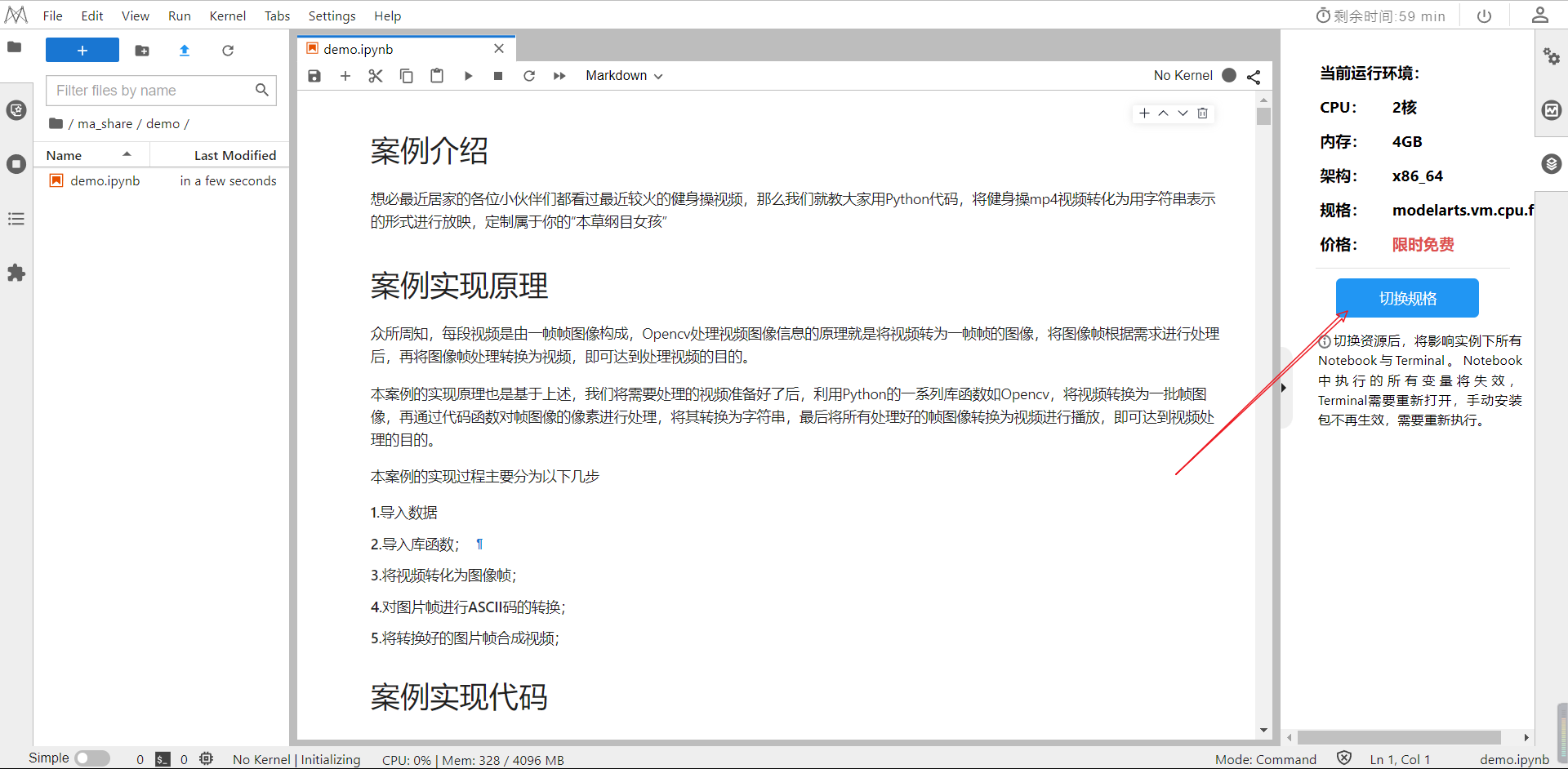
Task: Click the notebook scrollbar down arrow
Action: pyautogui.click(x=1263, y=731)
